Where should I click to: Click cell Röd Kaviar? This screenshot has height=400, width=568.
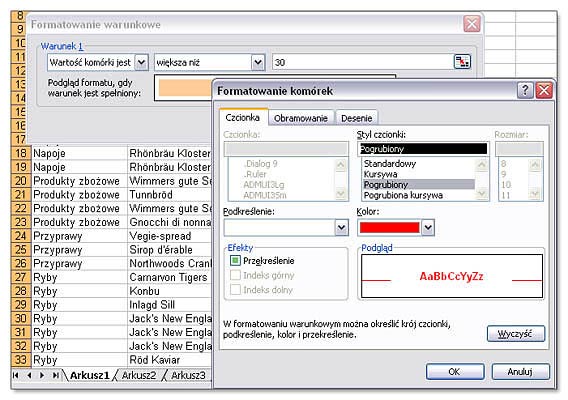click(170, 360)
